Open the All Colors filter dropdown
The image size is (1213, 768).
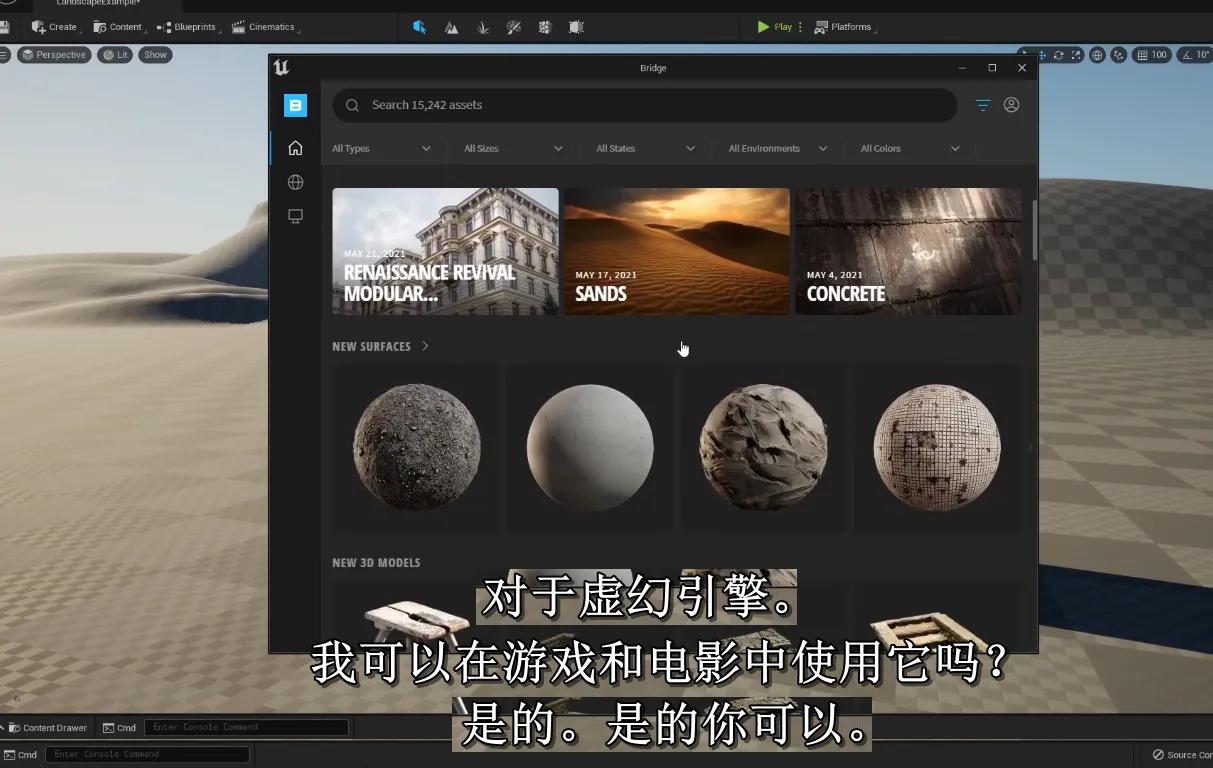pyautogui.click(x=909, y=148)
